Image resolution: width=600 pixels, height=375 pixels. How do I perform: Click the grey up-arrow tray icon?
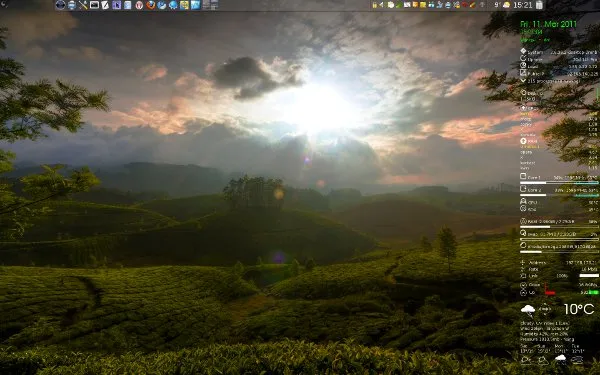pyautogui.click(x=482, y=5)
